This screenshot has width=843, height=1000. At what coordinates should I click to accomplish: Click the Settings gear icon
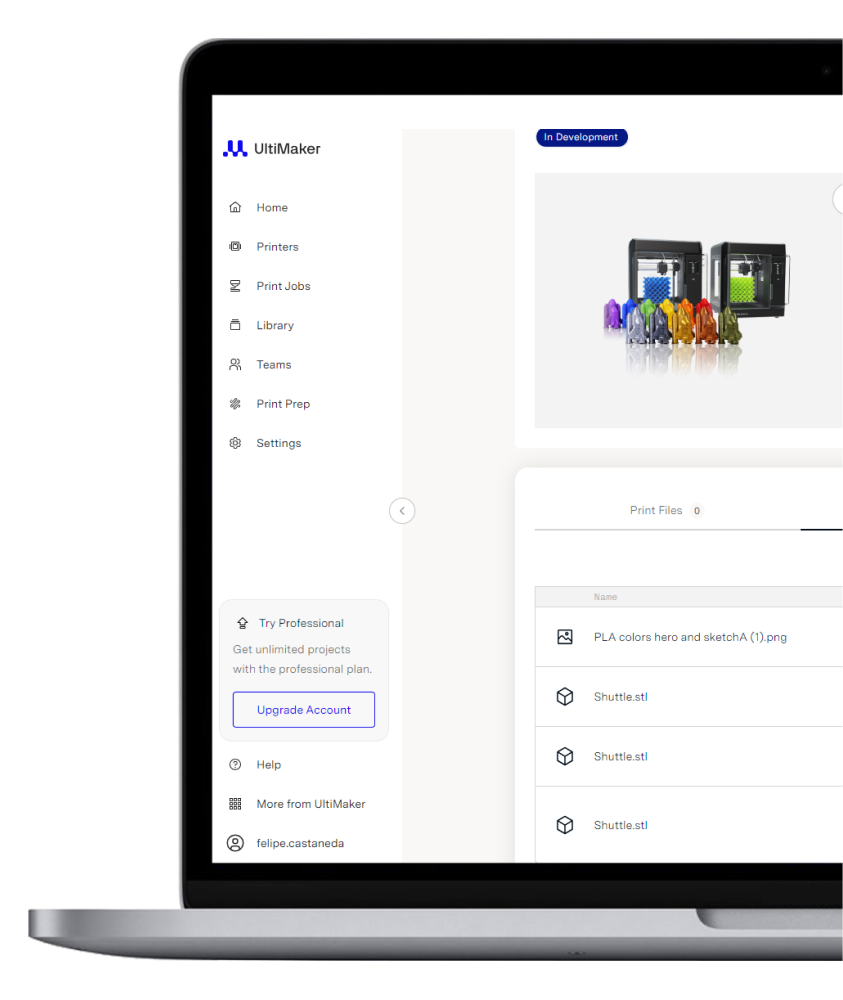tap(236, 443)
